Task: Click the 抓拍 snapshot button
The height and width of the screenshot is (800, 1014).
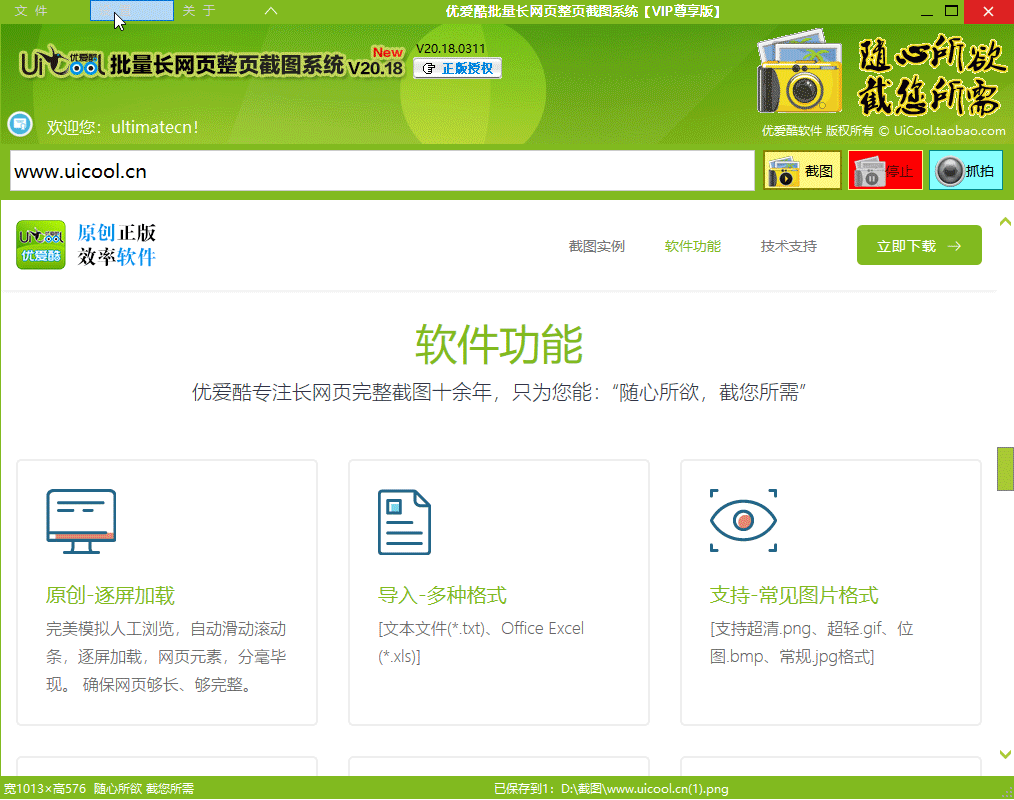Action: (x=965, y=171)
